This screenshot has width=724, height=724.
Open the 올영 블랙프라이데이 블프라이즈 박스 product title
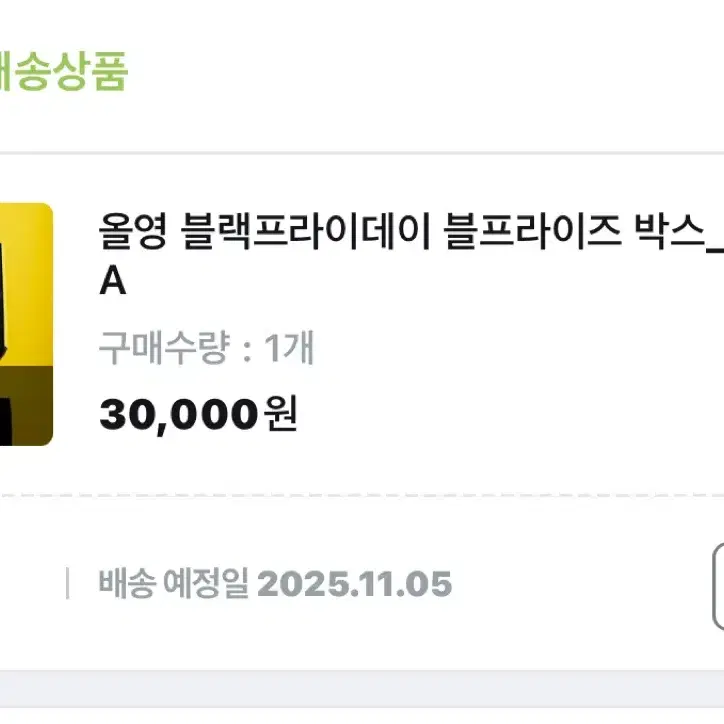(x=411, y=254)
